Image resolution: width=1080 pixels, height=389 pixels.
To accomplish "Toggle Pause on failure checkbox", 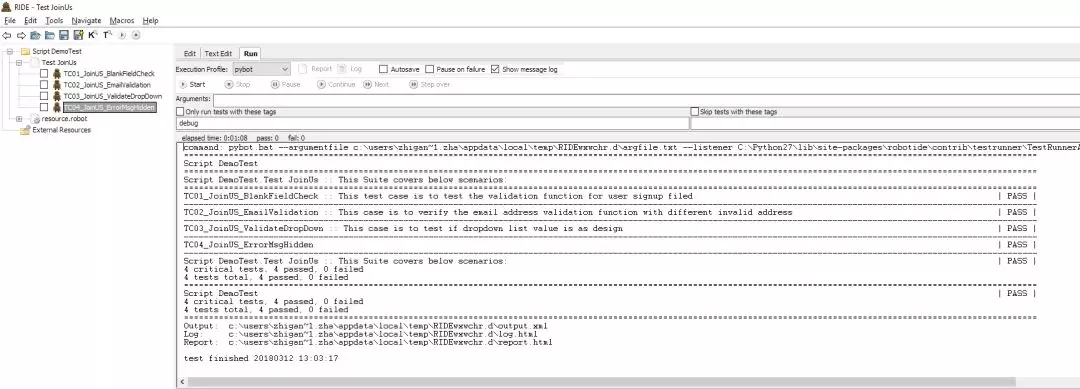I will [x=430, y=70].
